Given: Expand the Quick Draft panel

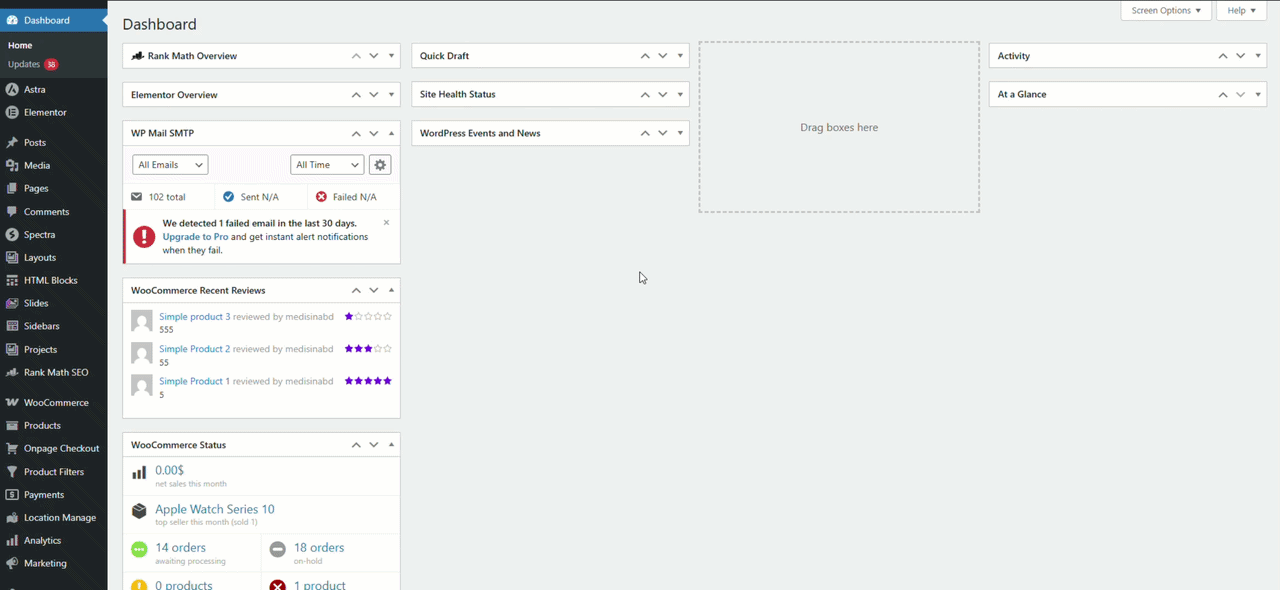Looking at the screenshot, I should (680, 56).
